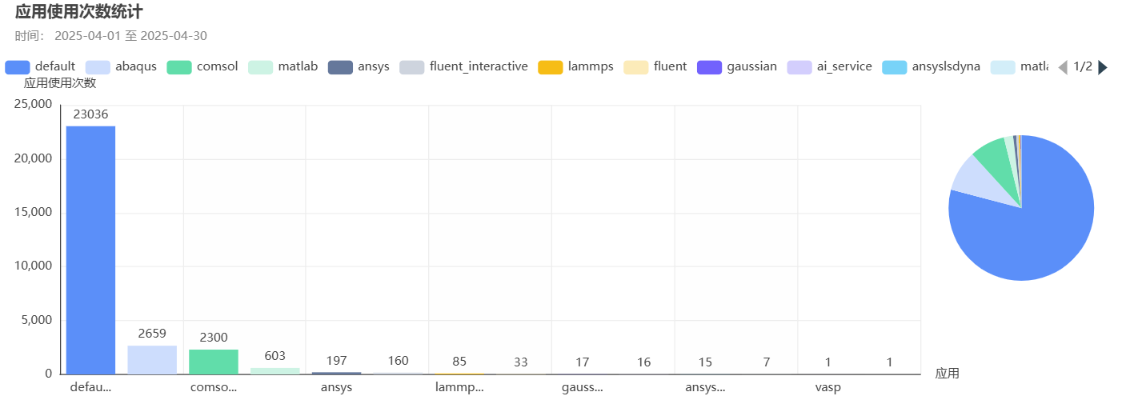Hide the abaqus legend series

tap(120, 67)
